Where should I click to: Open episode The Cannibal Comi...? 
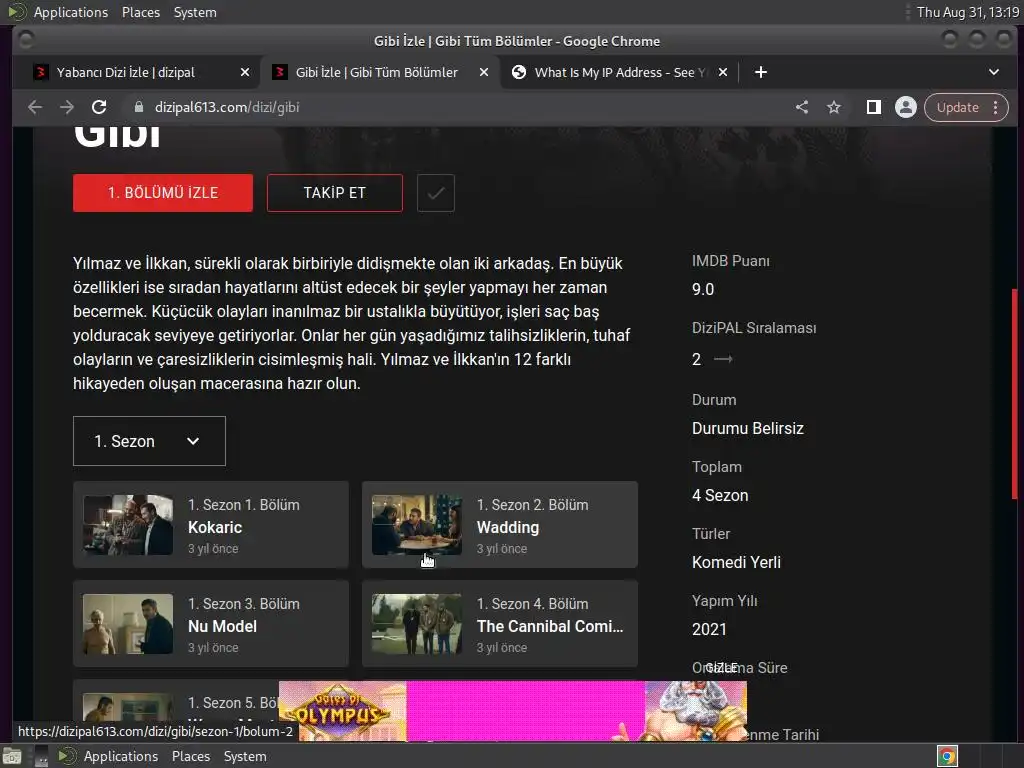click(x=500, y=624)
